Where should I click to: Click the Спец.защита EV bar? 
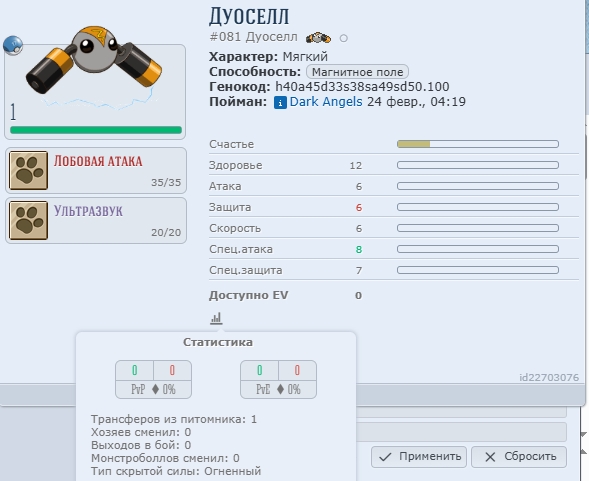click(x=478, y=270)
